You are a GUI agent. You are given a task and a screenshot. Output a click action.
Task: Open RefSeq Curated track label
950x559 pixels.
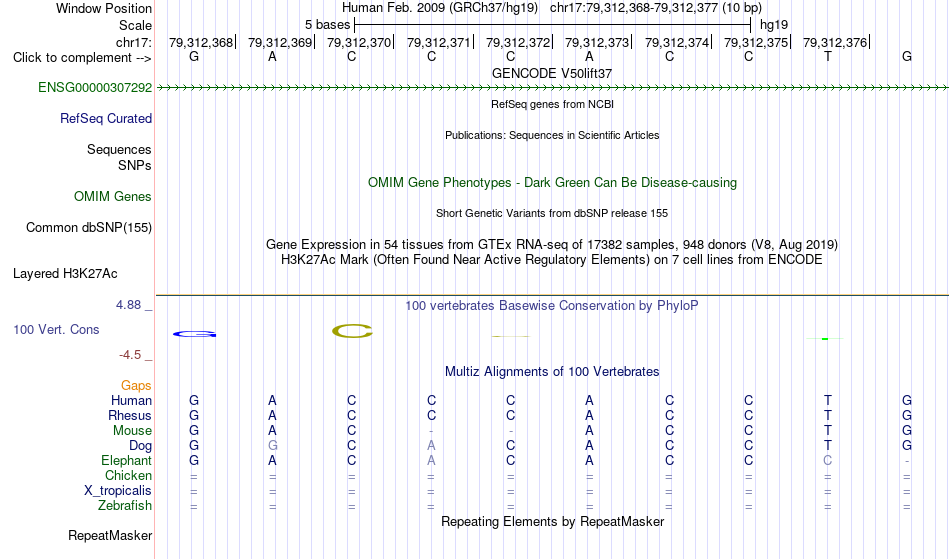coord(105,119)
